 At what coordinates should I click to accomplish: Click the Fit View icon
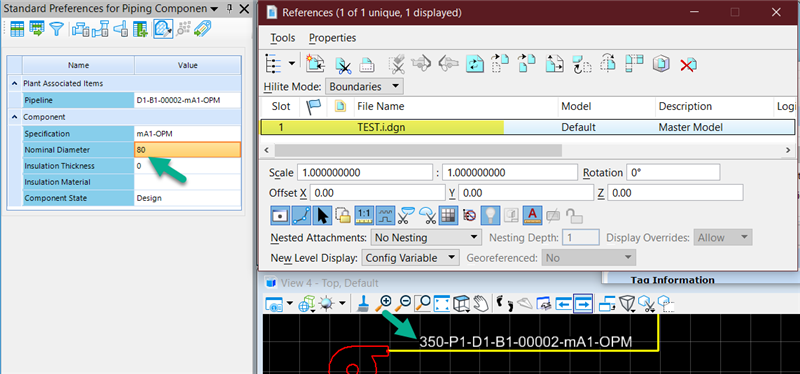click(442, 304)
